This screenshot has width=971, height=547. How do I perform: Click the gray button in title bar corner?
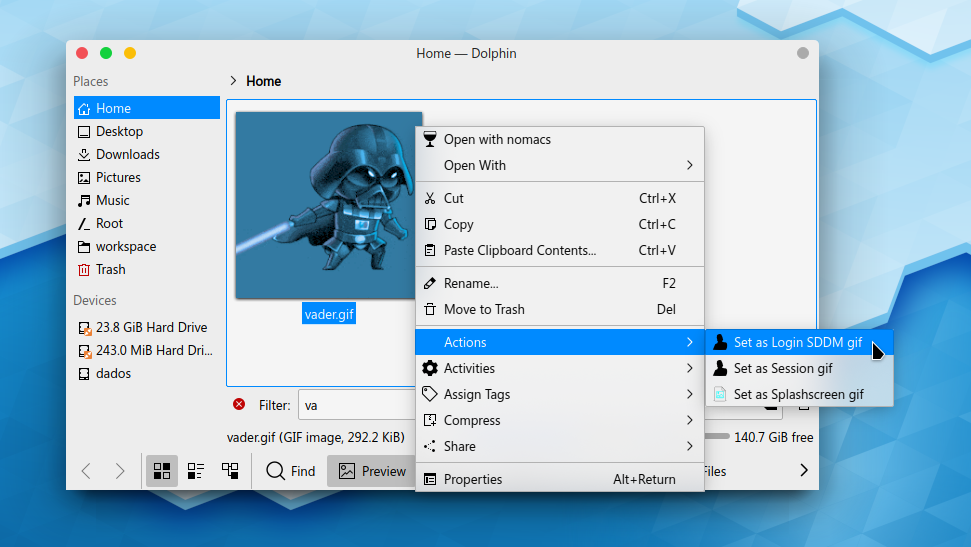(x=803, y=53)
